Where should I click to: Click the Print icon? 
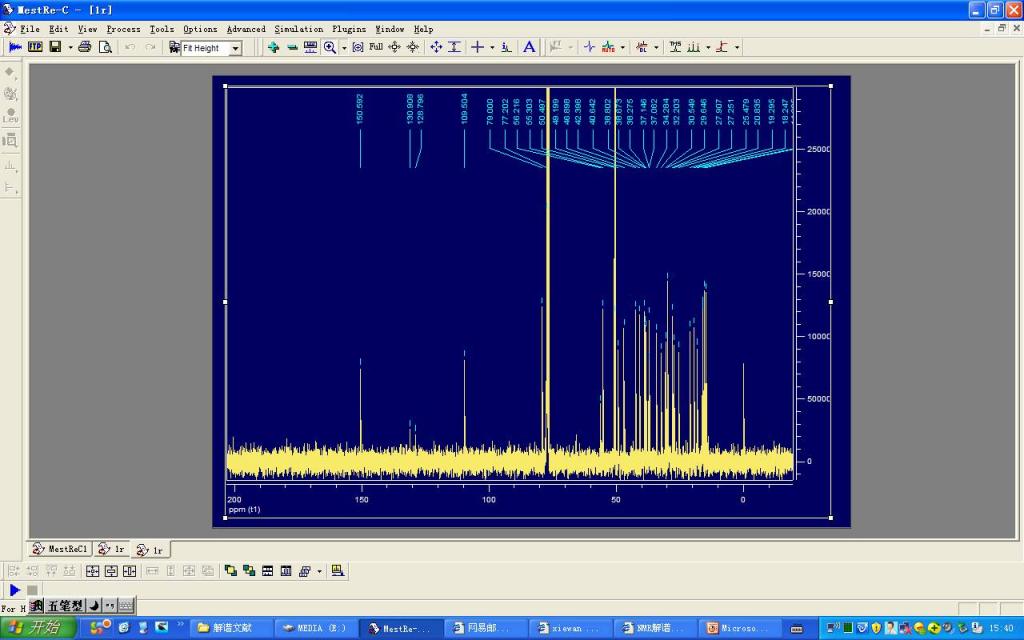(85, 47)
